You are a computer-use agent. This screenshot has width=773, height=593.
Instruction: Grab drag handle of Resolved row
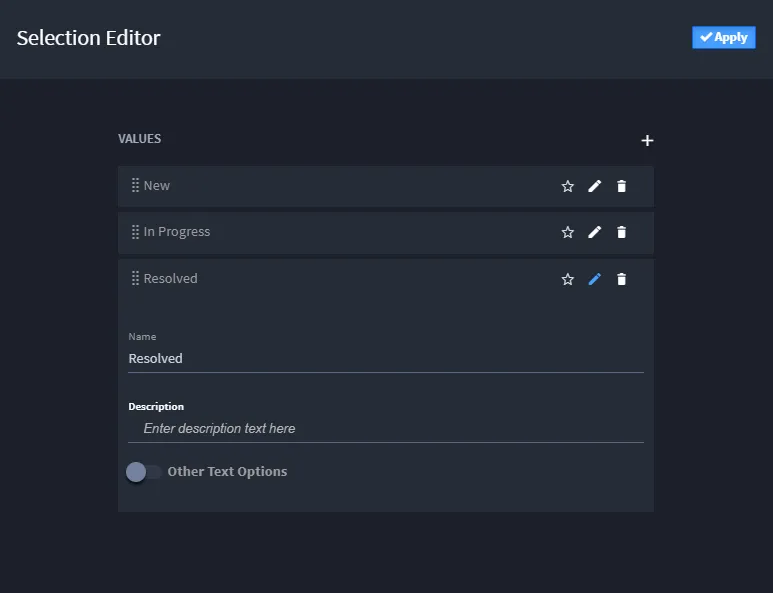(x=135, y=279)
